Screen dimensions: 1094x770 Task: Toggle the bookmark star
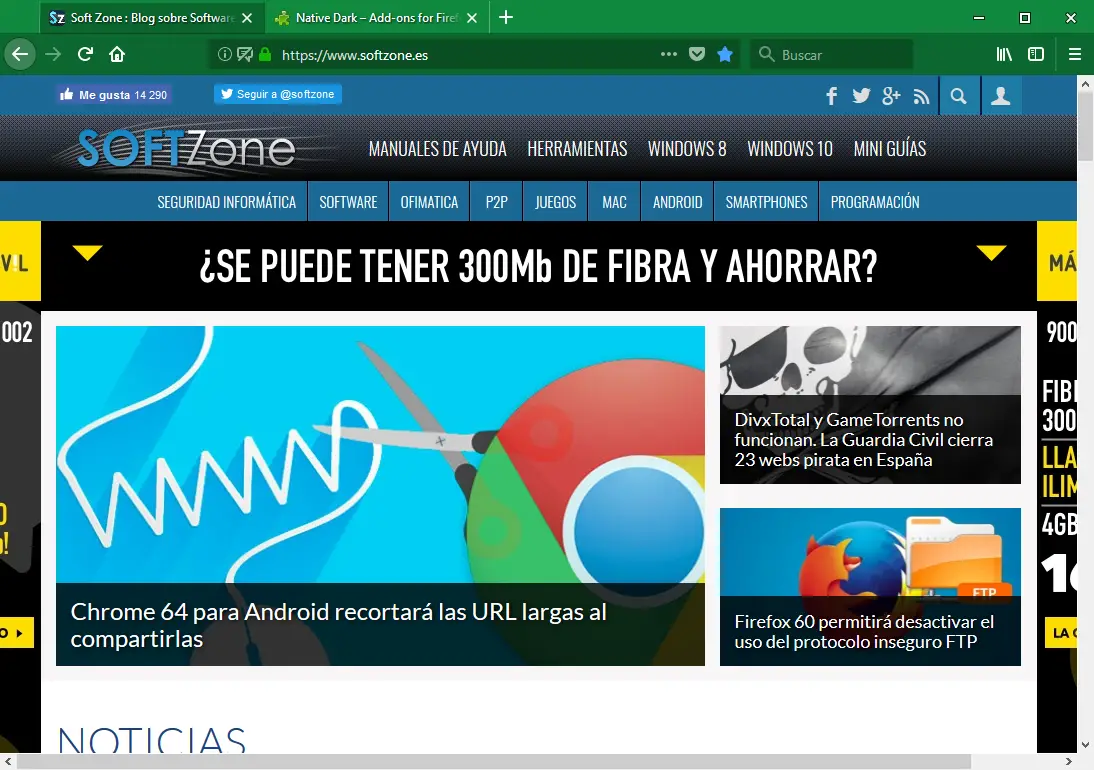click(725, 54)
